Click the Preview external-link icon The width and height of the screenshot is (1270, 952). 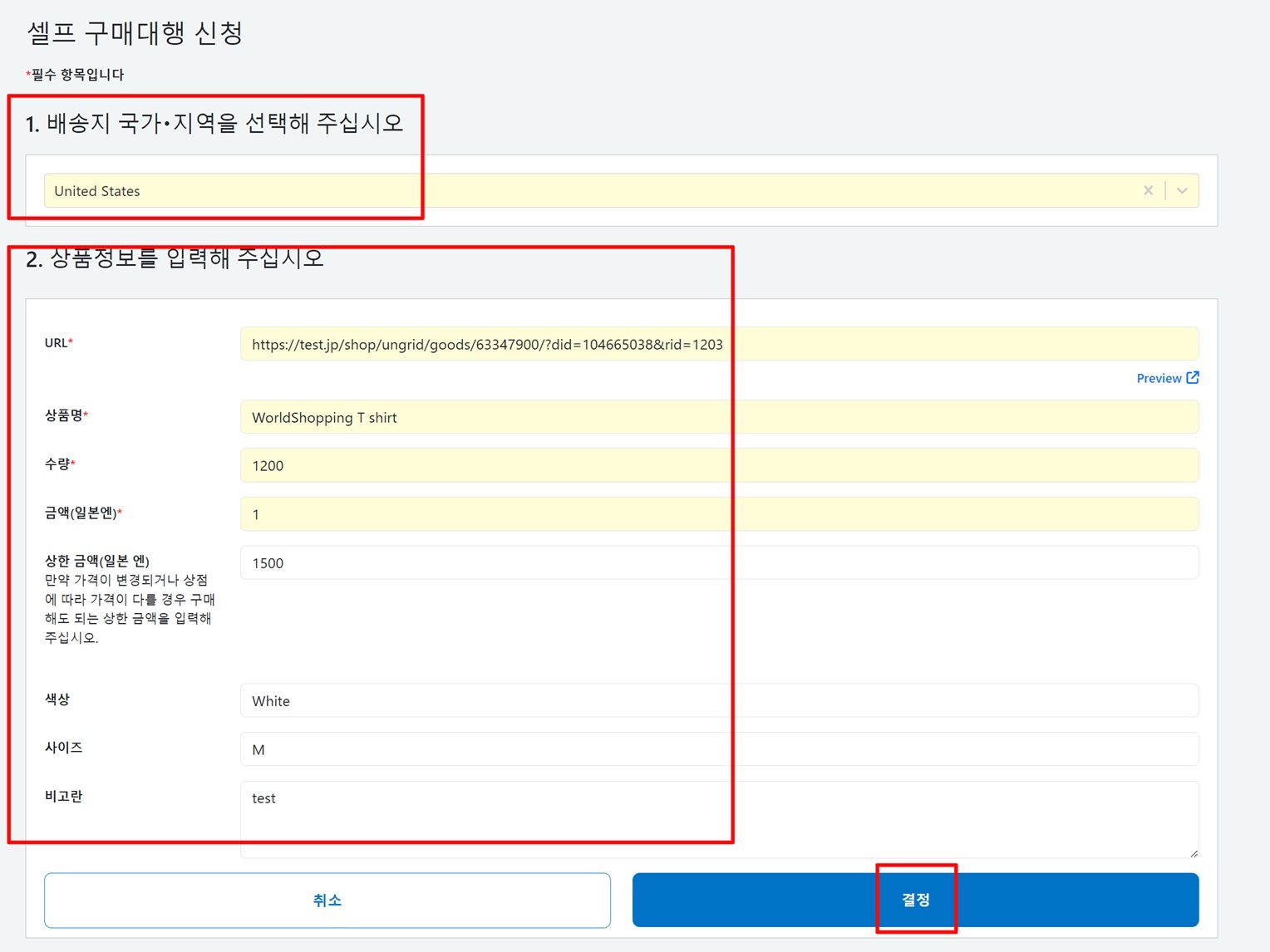click(x=1193, y=378)
